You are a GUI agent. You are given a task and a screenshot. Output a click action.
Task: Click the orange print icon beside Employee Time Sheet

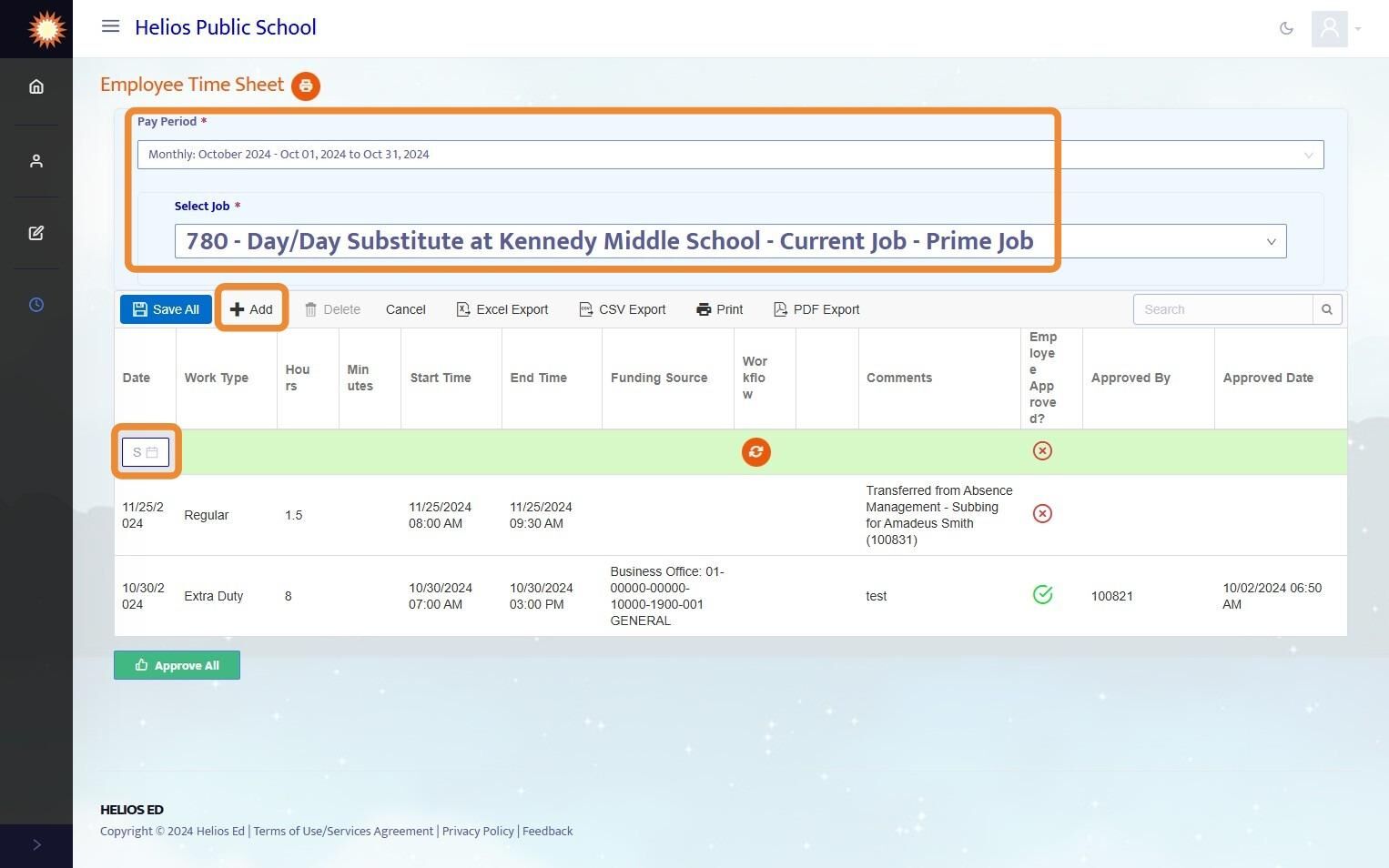tap(306, 86)
